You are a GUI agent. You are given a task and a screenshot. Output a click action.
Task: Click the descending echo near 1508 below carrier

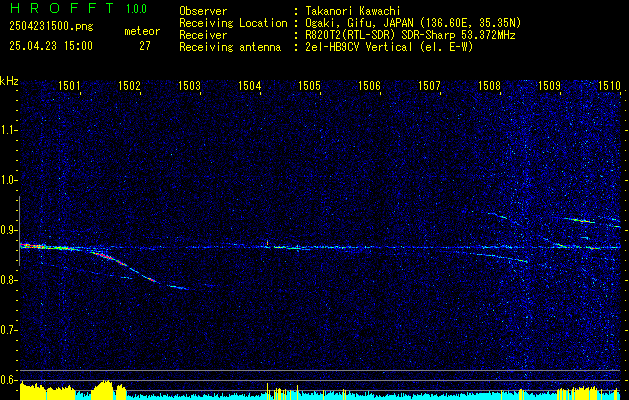tap(497, 257)
